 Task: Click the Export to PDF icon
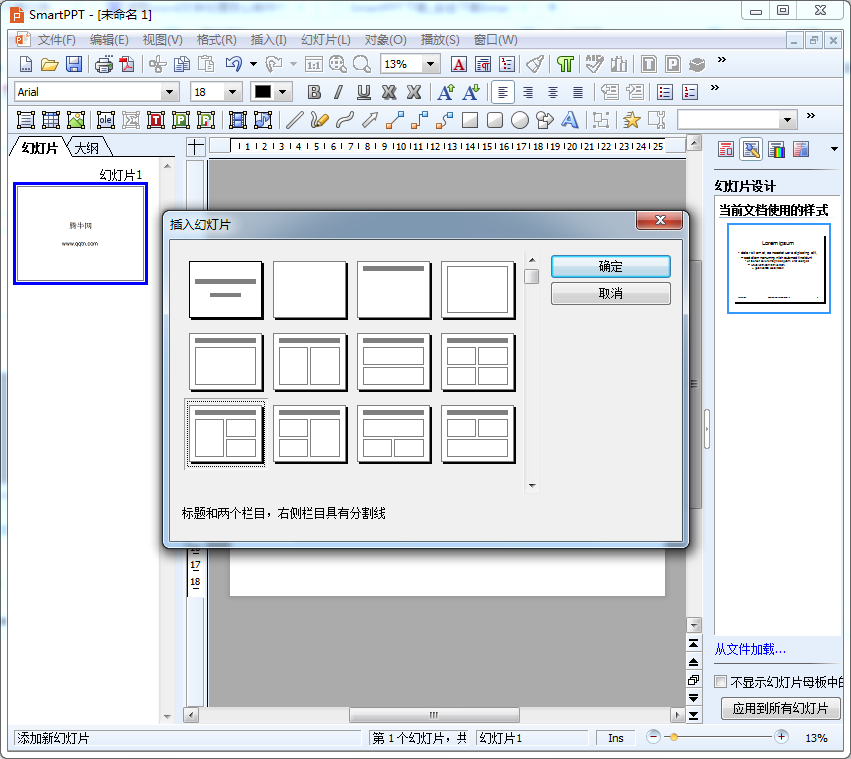127,64
